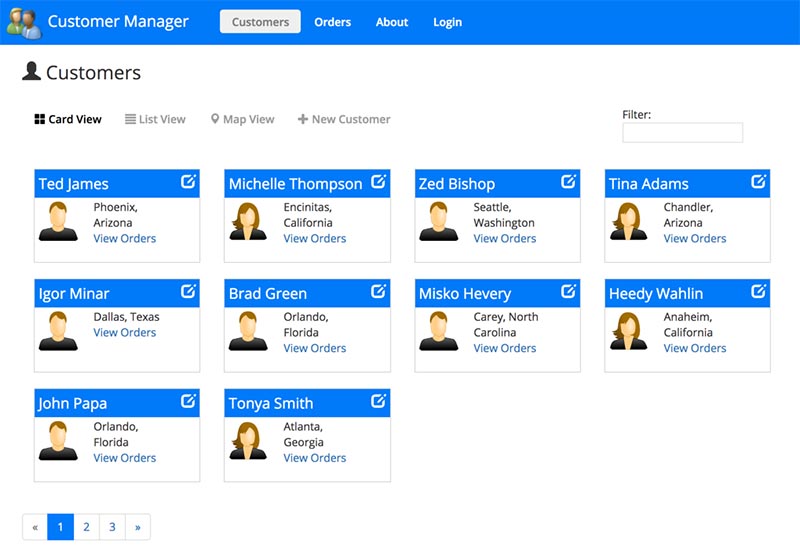Screen dimensions: 800x553
Task: Jump to pagination page 2
Action: [86, 527]
